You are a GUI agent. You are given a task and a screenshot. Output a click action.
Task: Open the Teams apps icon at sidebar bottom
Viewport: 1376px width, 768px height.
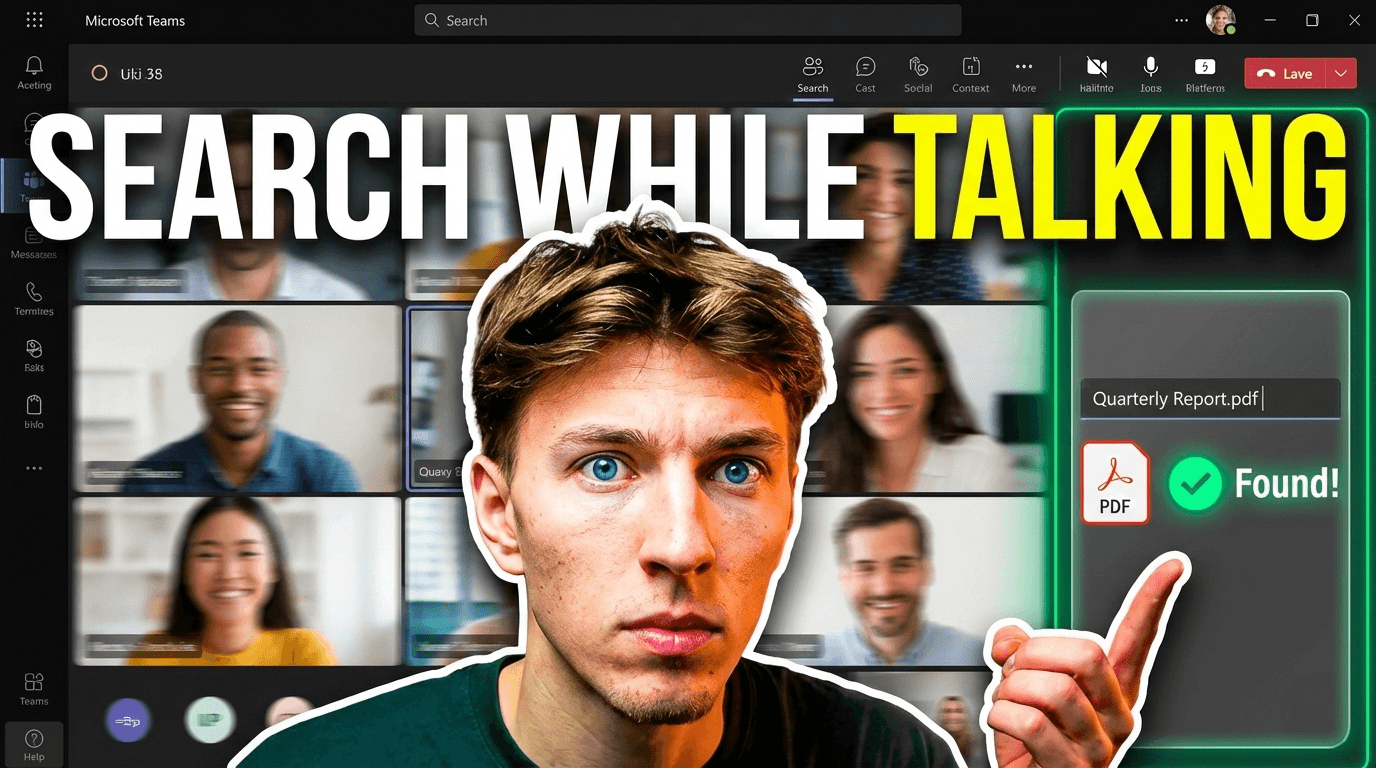point(34,688)
